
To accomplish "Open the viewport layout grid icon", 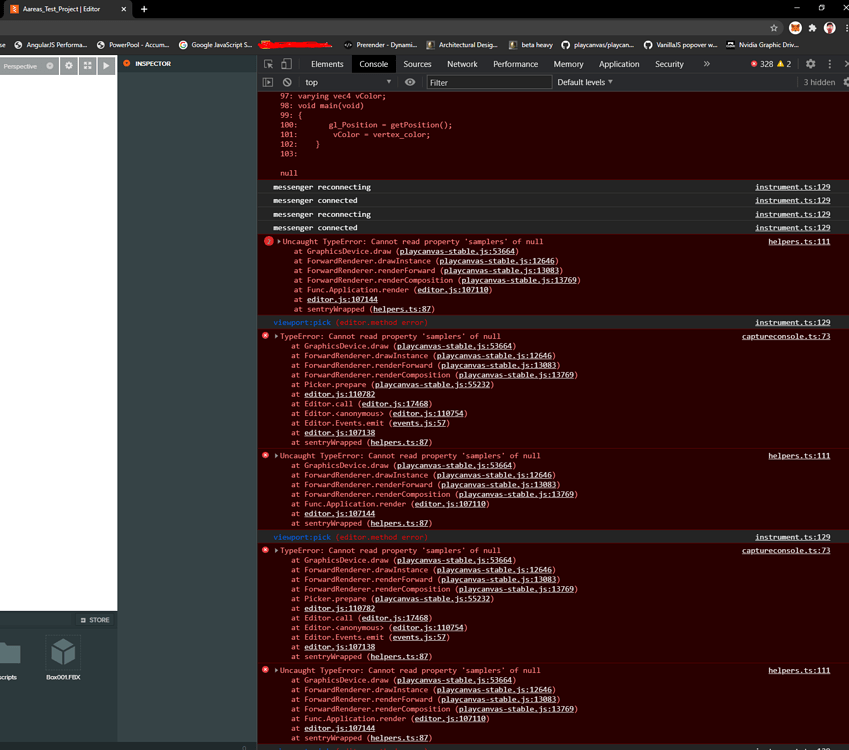I will pos(88,64).
